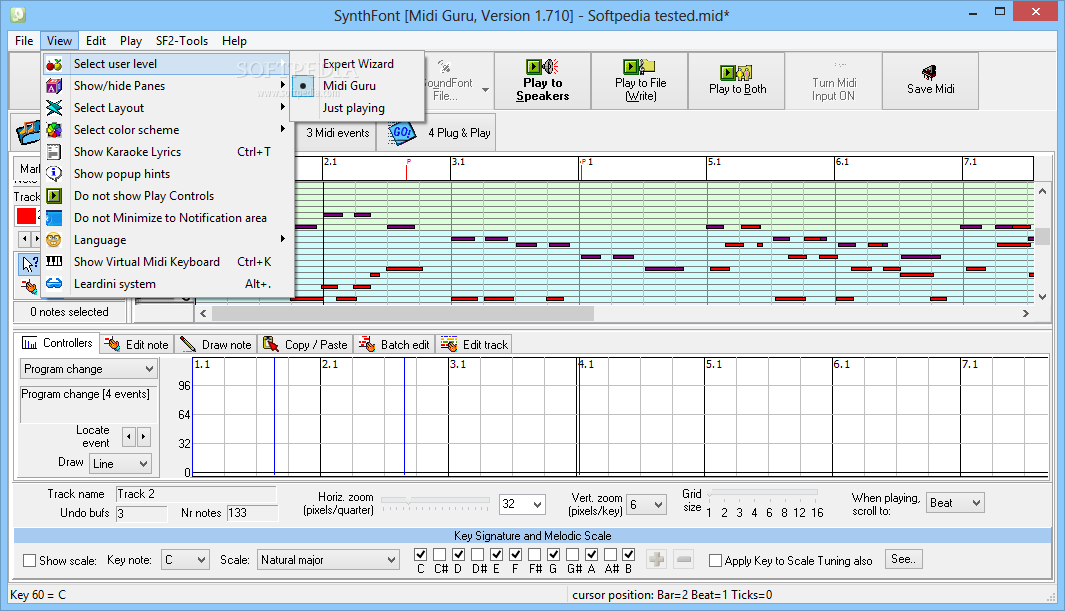Click the red track color swatch
This screenshot has height=611, width=1065.
click(26, 217)
